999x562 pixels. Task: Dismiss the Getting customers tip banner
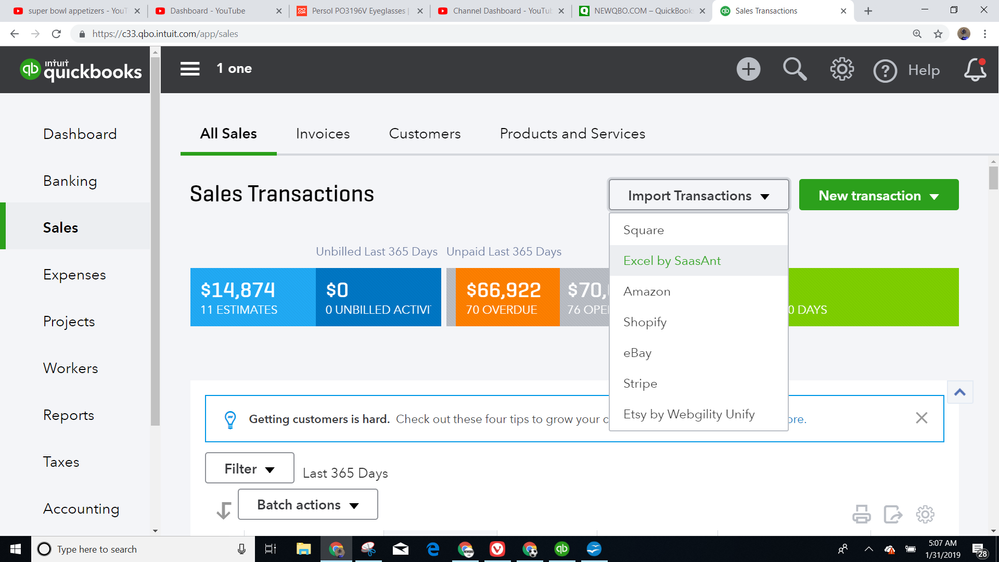pos(922,418)
